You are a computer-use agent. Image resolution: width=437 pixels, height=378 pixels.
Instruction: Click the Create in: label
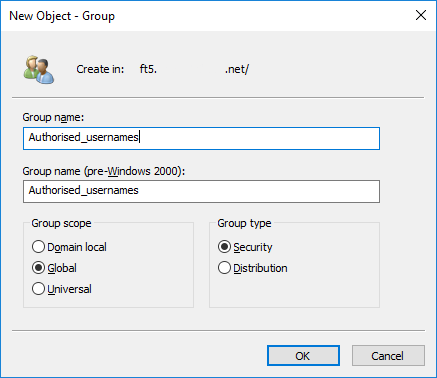(100, 69)
